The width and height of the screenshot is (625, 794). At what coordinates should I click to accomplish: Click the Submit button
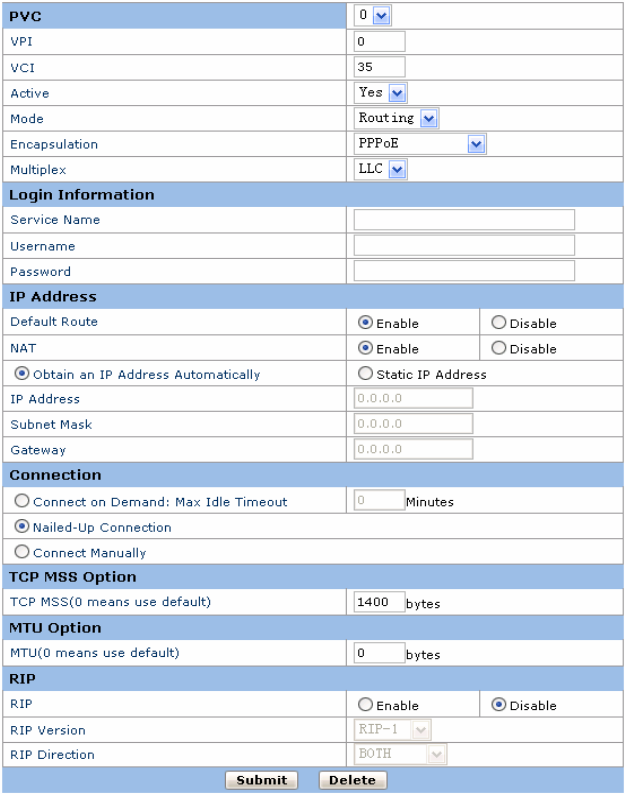pyautogui.click(x=261, y=780)
